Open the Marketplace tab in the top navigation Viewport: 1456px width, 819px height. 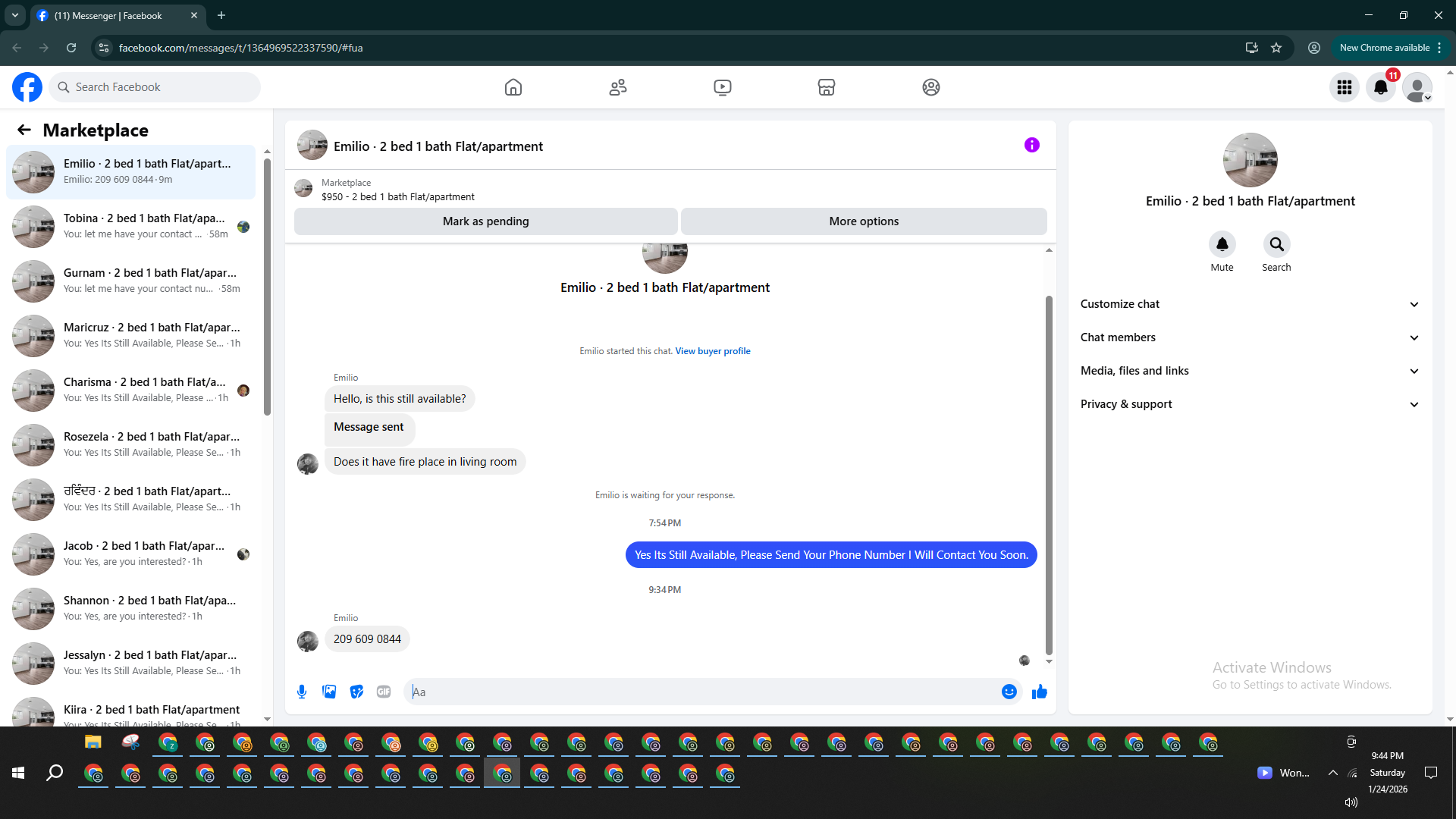pyautogui.click(x=826, y=87)
